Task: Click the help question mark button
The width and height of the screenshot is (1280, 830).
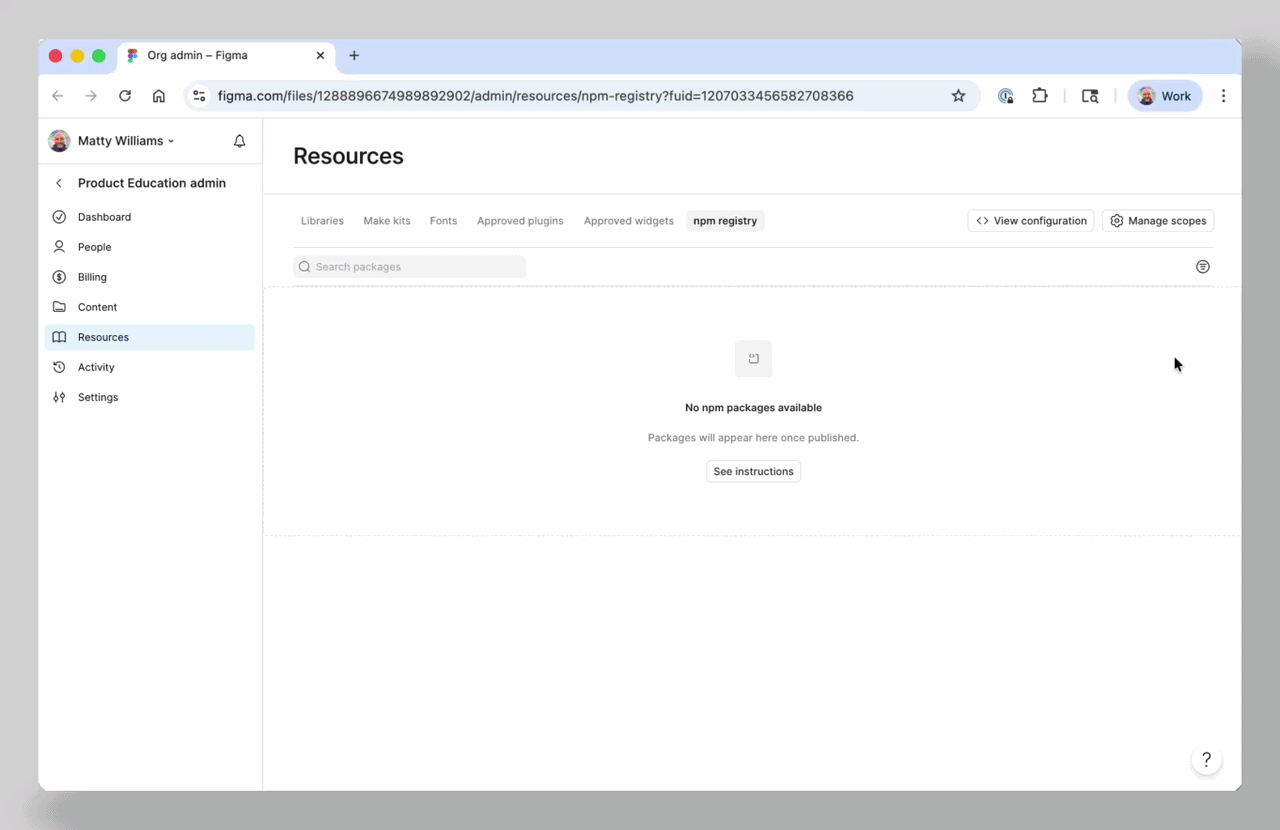Action: [x=1207, y=760]
